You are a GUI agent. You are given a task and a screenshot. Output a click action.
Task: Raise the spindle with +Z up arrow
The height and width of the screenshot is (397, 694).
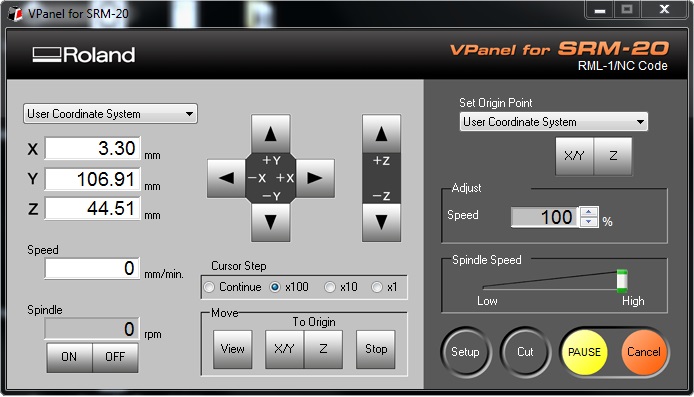[x=381, y=134]
